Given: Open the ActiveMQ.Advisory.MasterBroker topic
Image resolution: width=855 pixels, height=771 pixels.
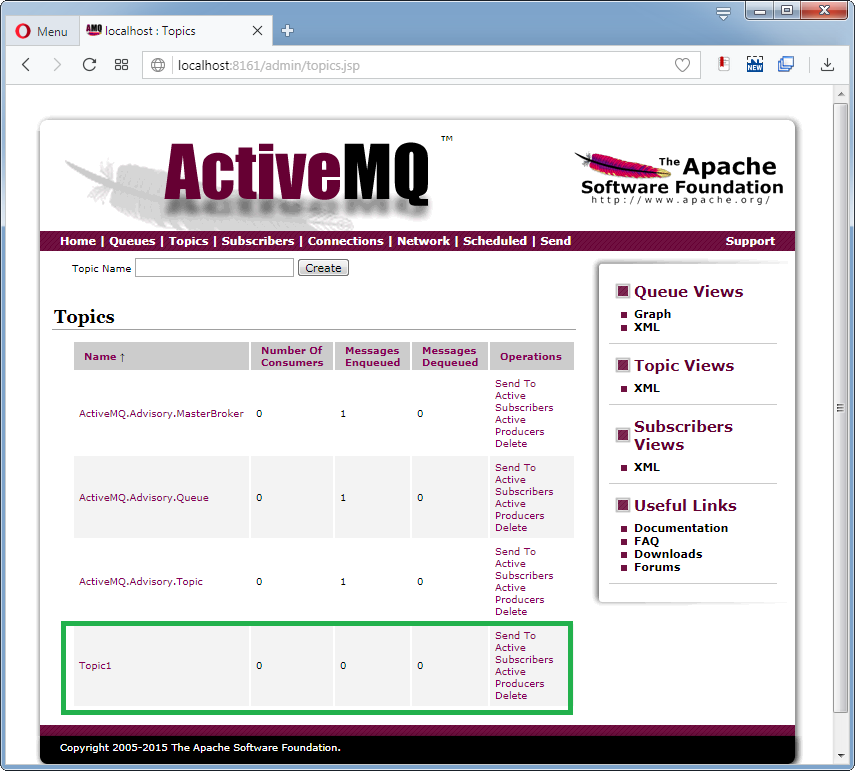Looking at the screenshot, I should [x=161, y=414].
